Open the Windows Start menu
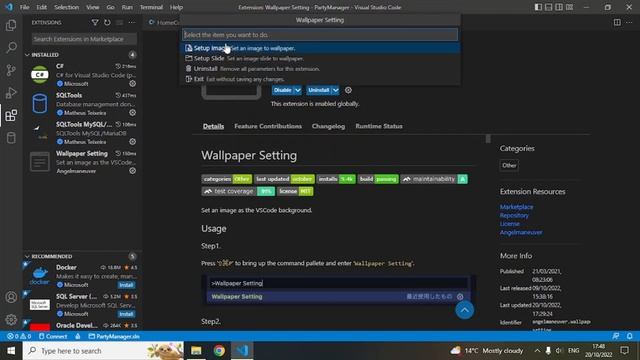The image size is (640, 360). 11,351
